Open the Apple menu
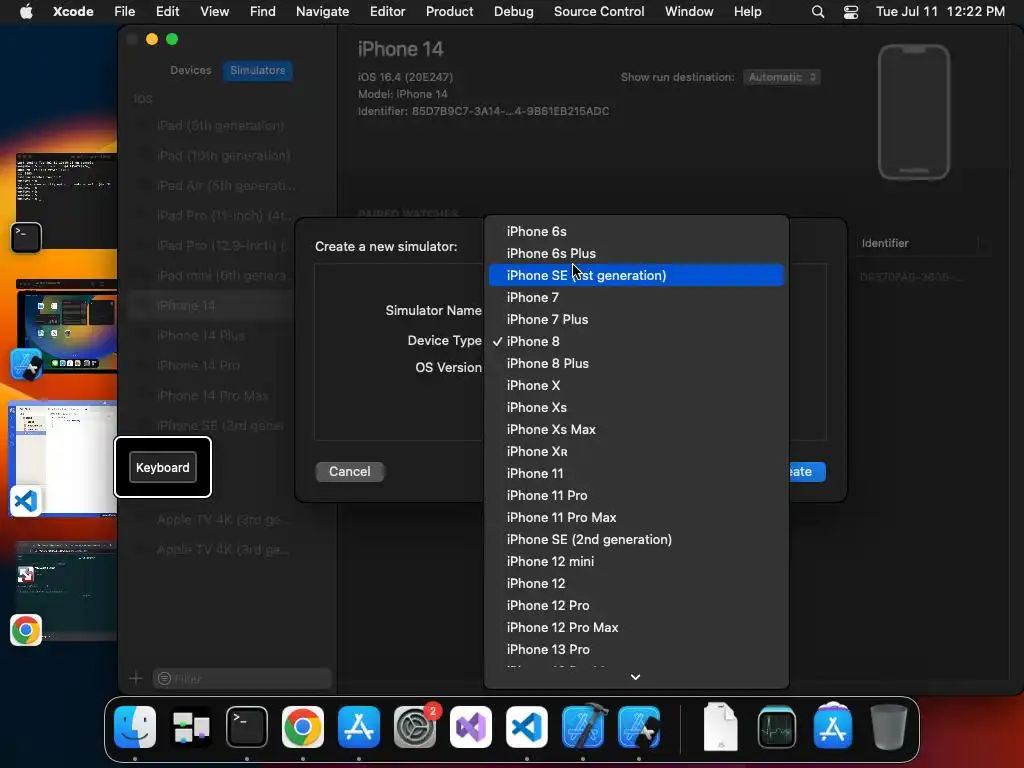1024x768 pixels. click(26, 12)
